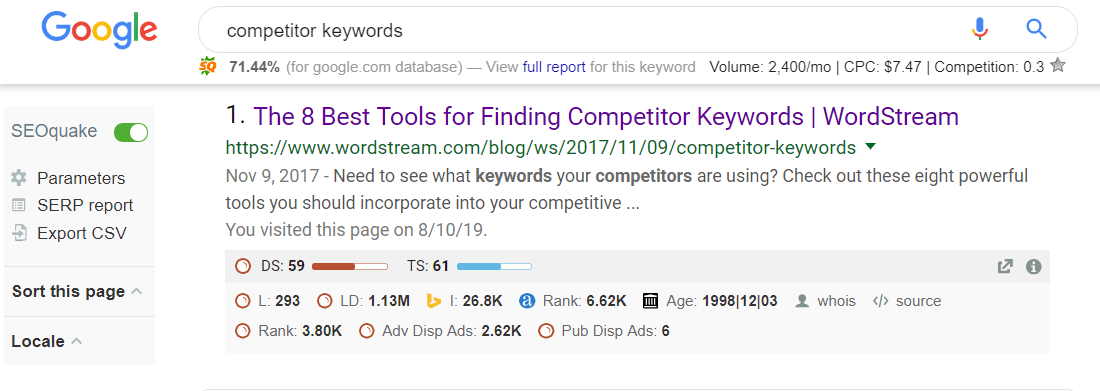Click the blue magnifier search icon
This screenshot has width=1100, height=391.
1036,29
